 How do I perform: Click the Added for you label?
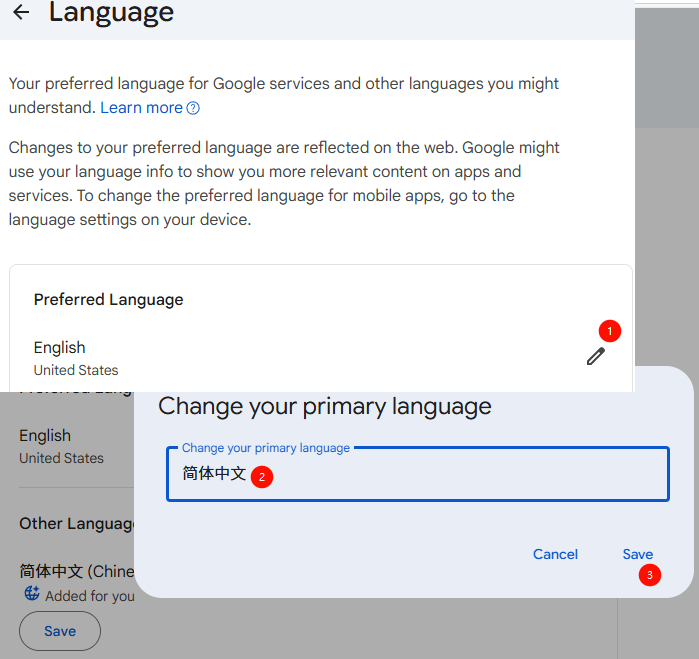click(x=90, y=596)
